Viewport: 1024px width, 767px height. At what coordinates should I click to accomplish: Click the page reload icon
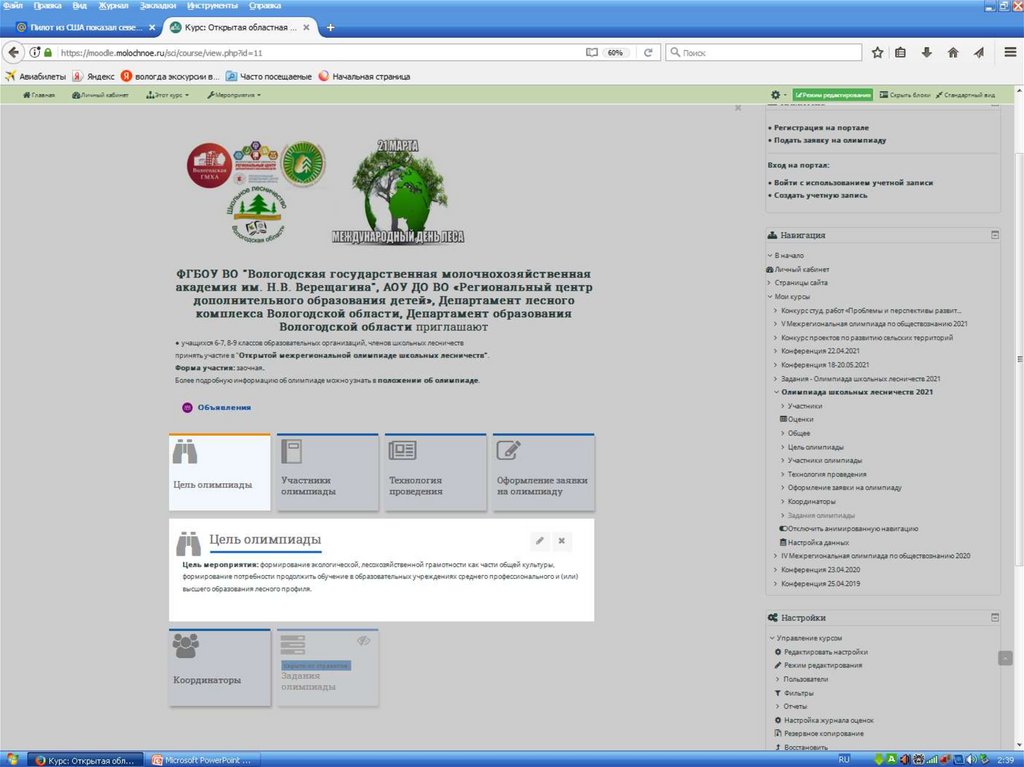648,52
